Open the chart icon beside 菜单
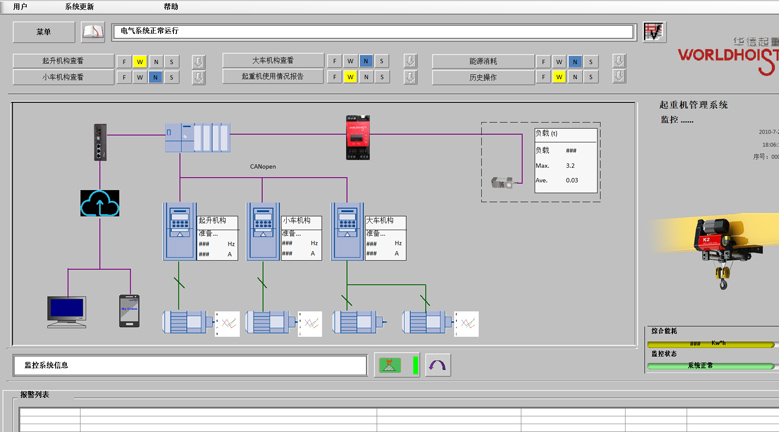The width and height of the screenshot is (779, 432). [x=93, y=32]
